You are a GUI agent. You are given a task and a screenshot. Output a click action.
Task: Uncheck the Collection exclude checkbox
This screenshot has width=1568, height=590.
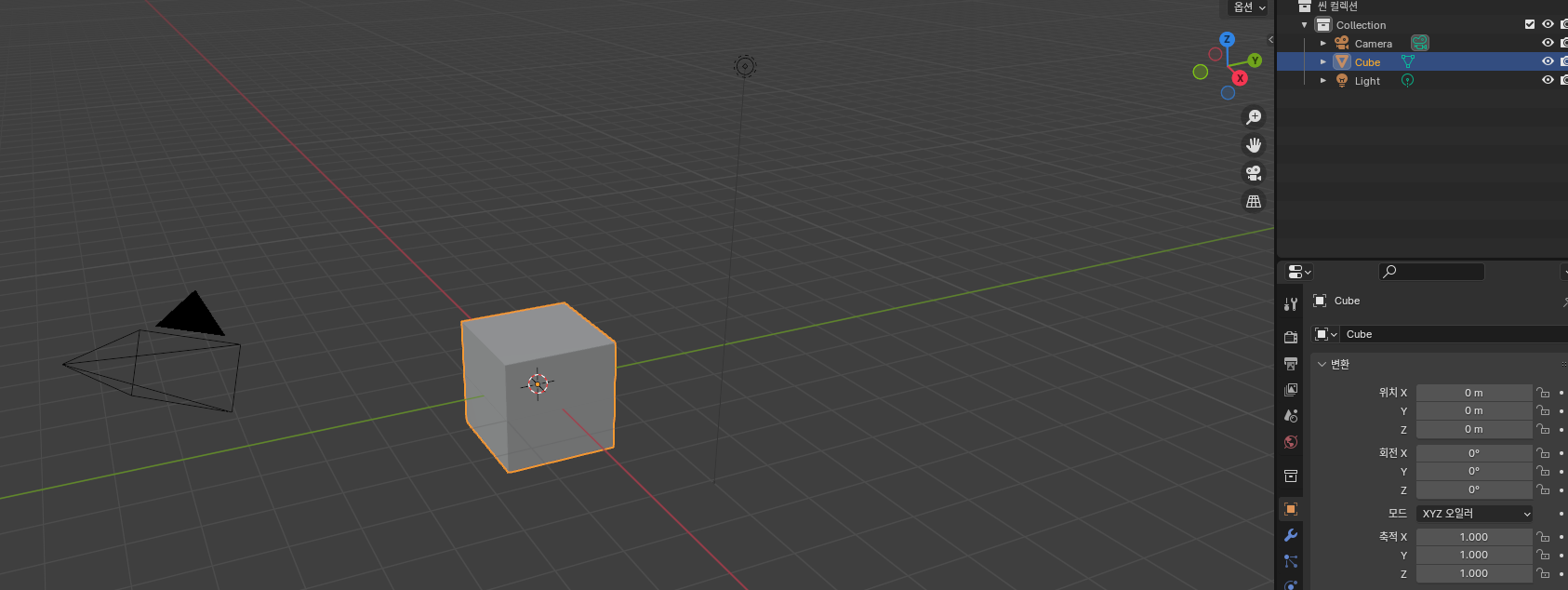pos(1530,24)
